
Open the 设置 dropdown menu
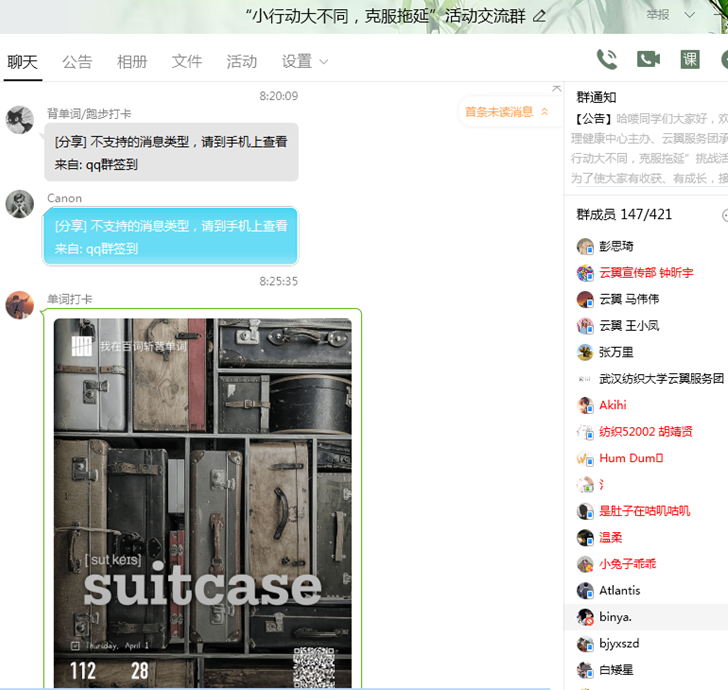[x=304, y=61]
